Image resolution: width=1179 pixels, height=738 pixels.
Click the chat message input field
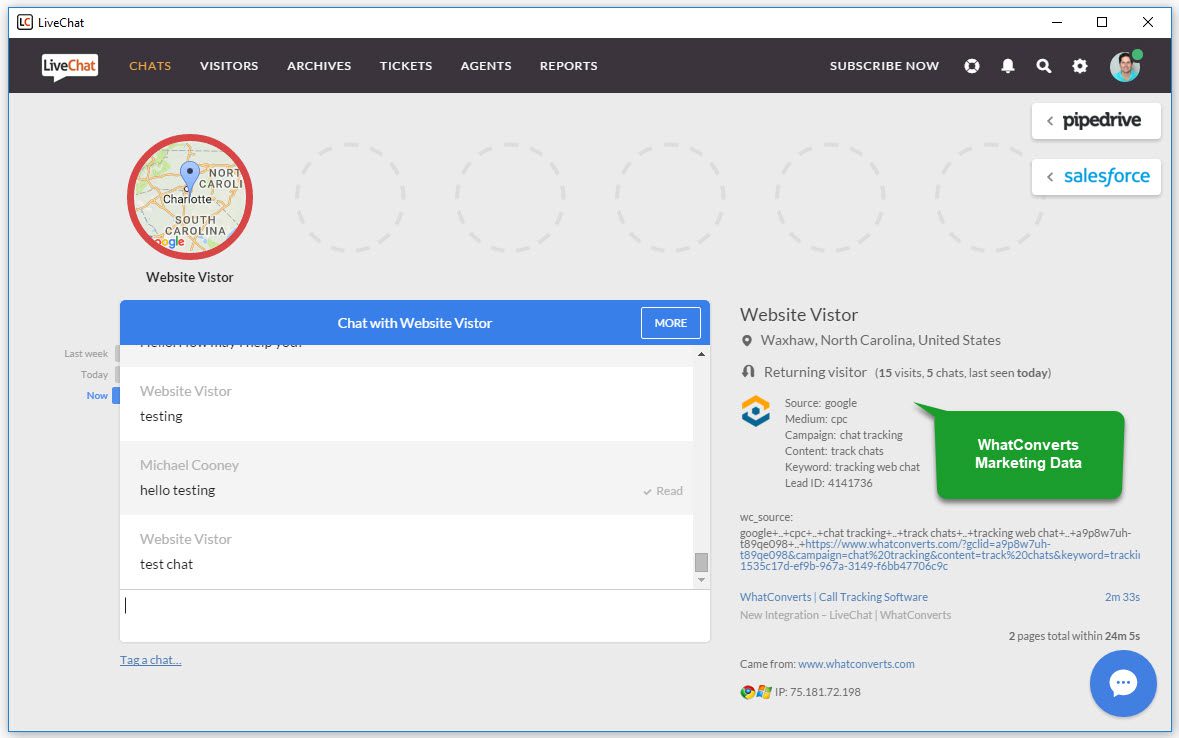(414, 616)
